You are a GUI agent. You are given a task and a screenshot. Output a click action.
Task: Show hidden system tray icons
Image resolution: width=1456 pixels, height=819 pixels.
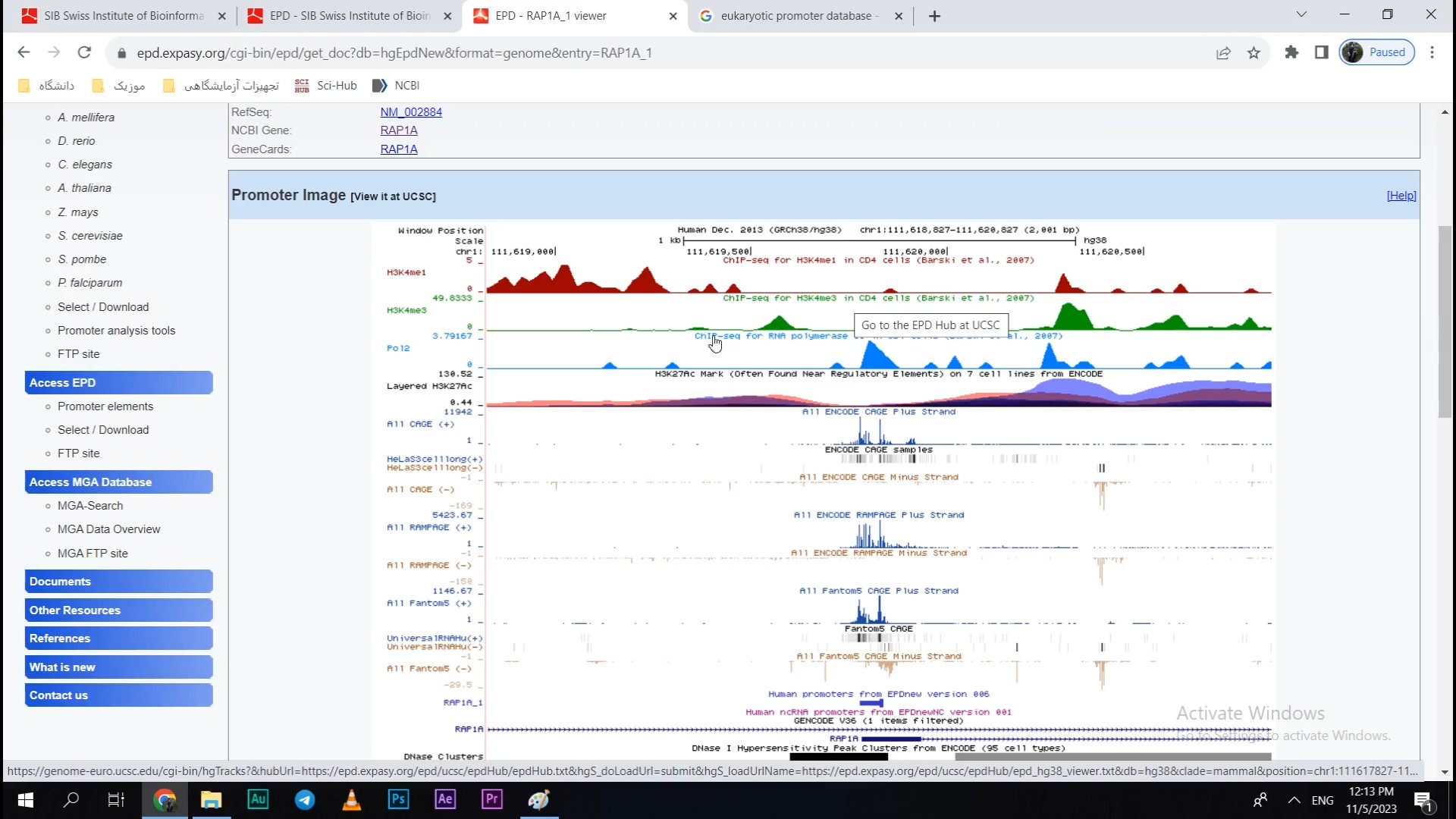click(1294, 800)
